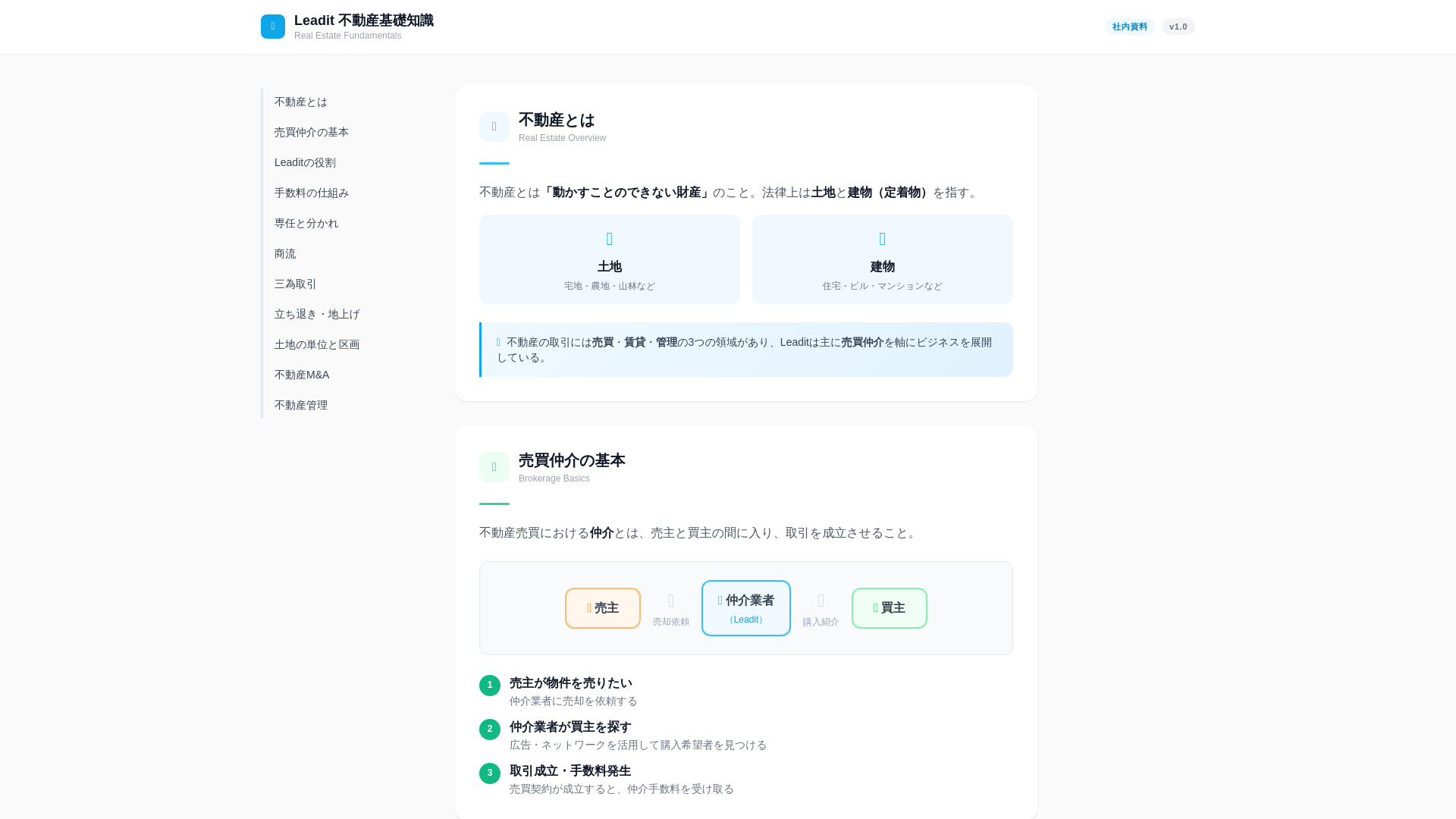Screen dimensions: 1456x819
Task: Click the Real Estate Fundamentals subtitle
Action: pos(347,36)
